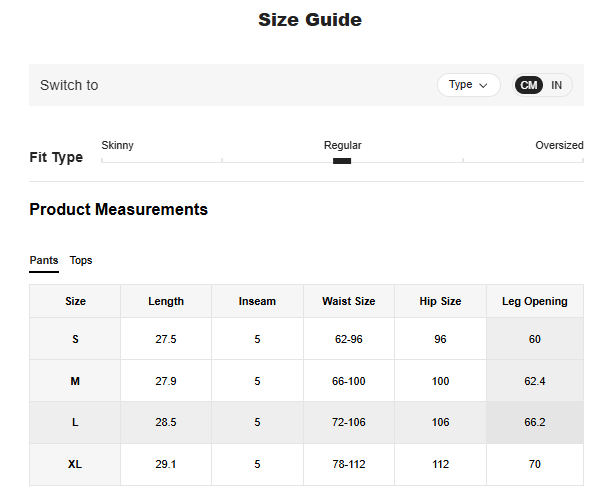This screenshot has height=490, width=606.
Task: Click the Size column header
Action: pyautogui.click(x=75, y=301)
